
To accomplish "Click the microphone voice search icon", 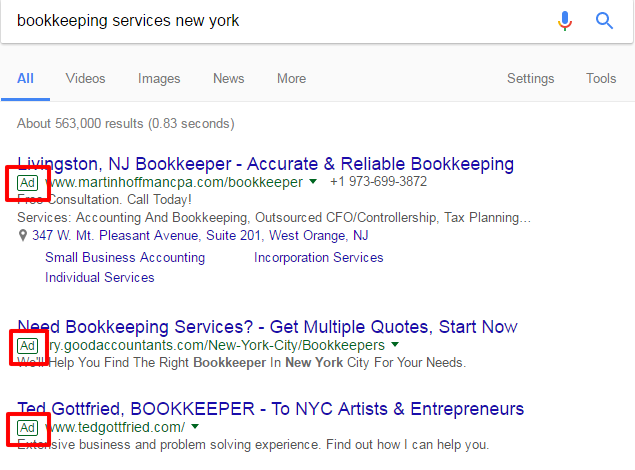I will pyautogui.click(x=565, y=21).
